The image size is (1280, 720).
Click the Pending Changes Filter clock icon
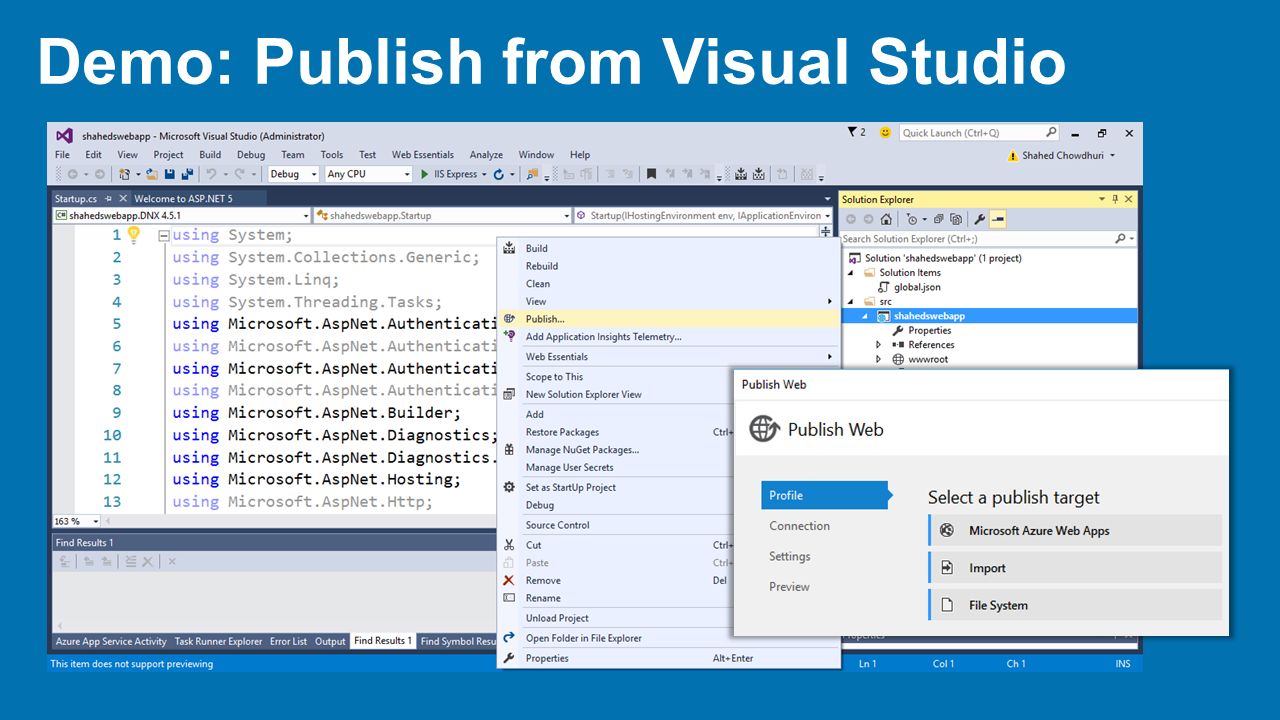pyautogui.click(x=912, y=219)
